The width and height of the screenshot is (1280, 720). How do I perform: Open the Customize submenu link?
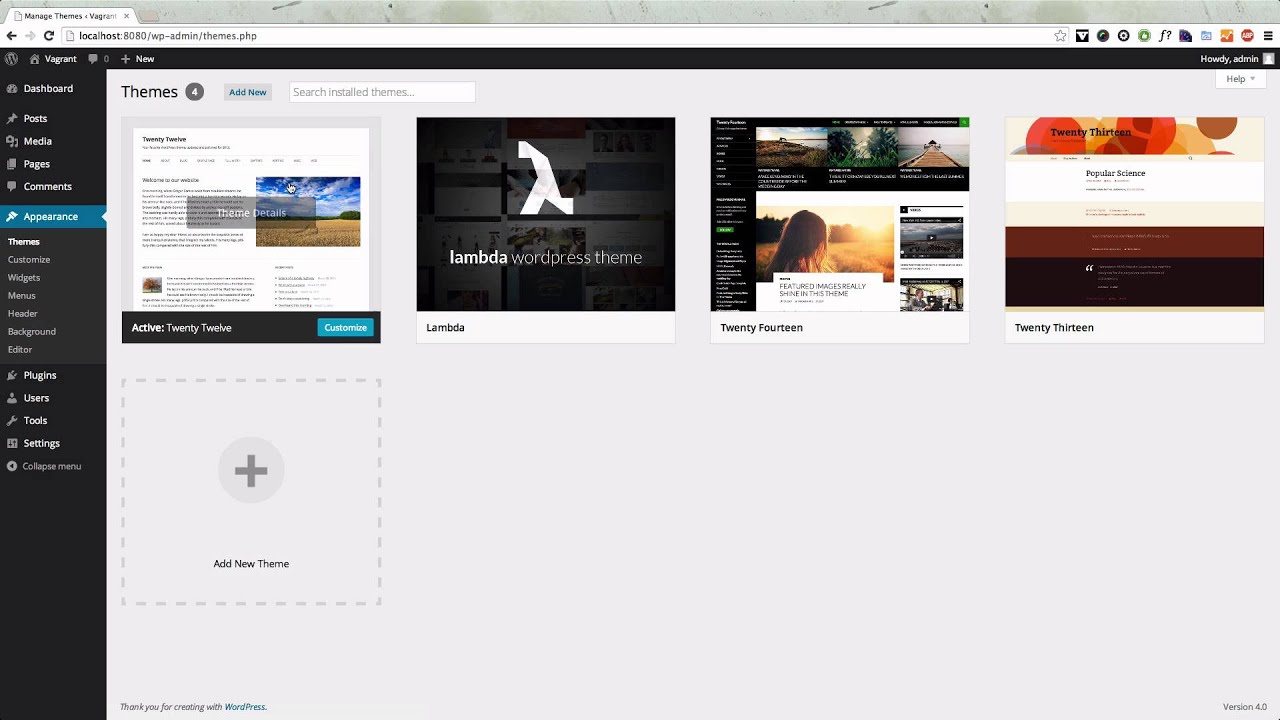pos(29,259)
